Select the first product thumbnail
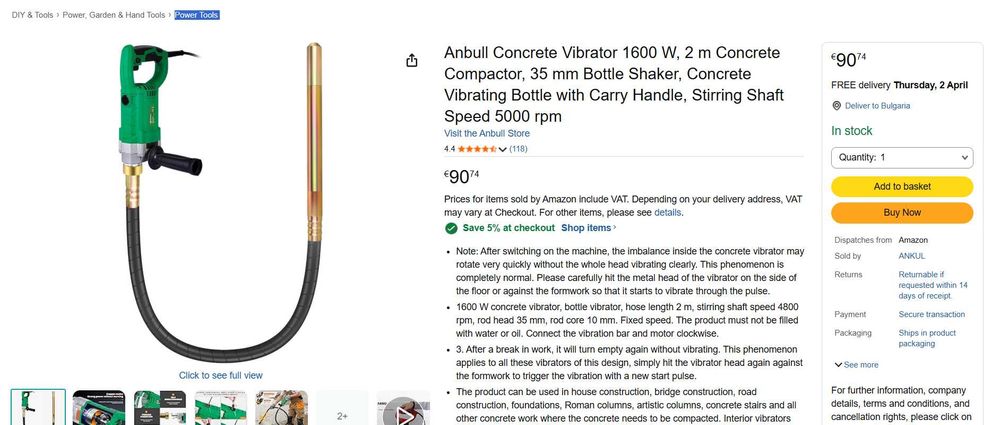The width and height of the screenshot is (1000, 425). pos(38,408)
